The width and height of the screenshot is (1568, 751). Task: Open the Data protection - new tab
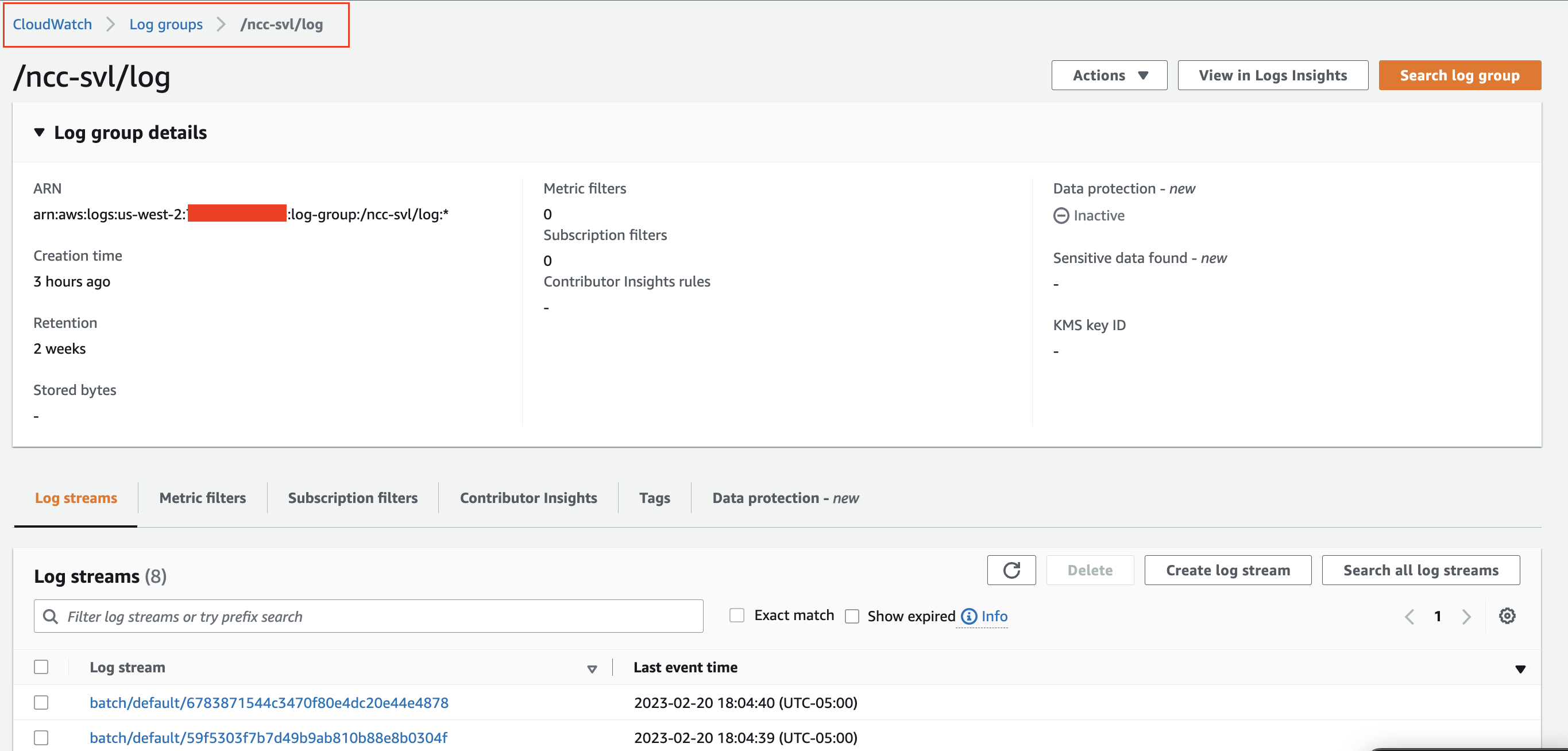(x=785, y=498)
